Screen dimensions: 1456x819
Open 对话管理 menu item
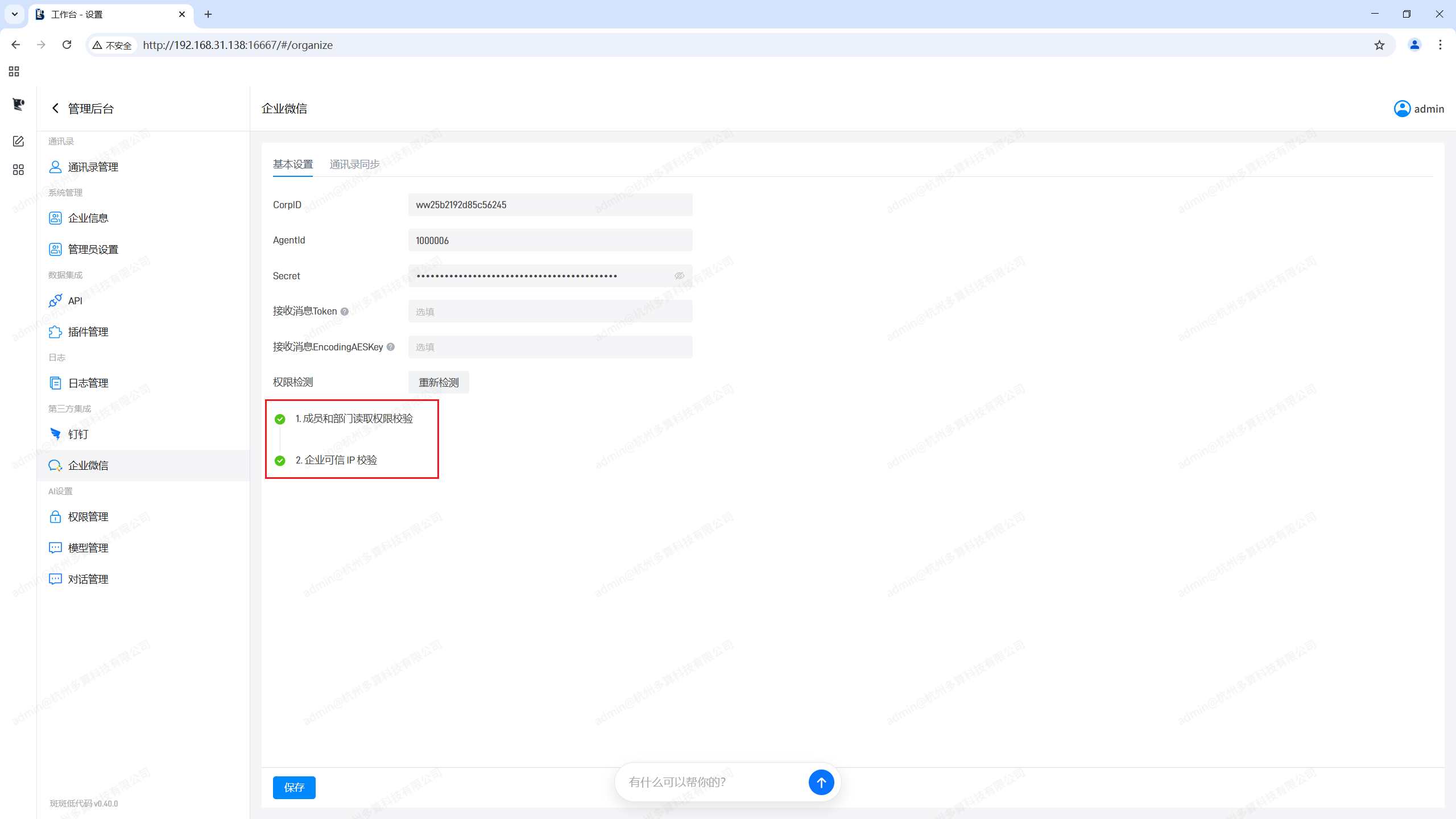(143, 579)
